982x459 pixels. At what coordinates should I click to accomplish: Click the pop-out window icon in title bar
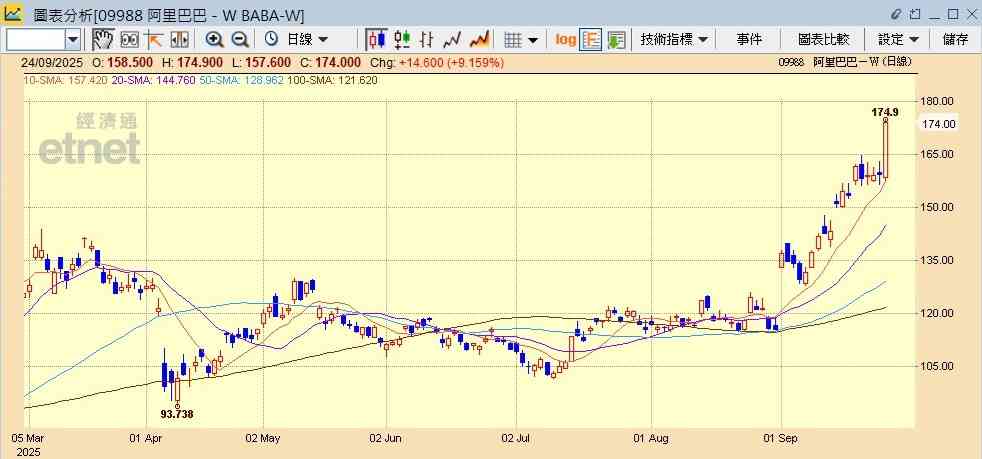point(915,13)
